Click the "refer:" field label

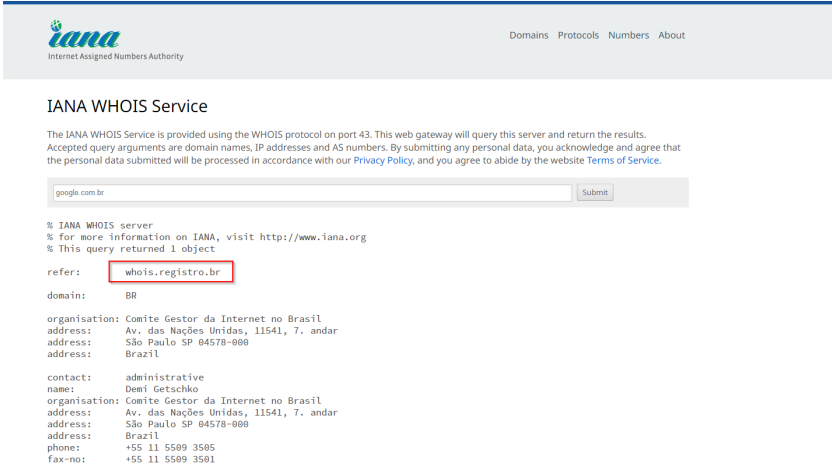pos(64,272)
